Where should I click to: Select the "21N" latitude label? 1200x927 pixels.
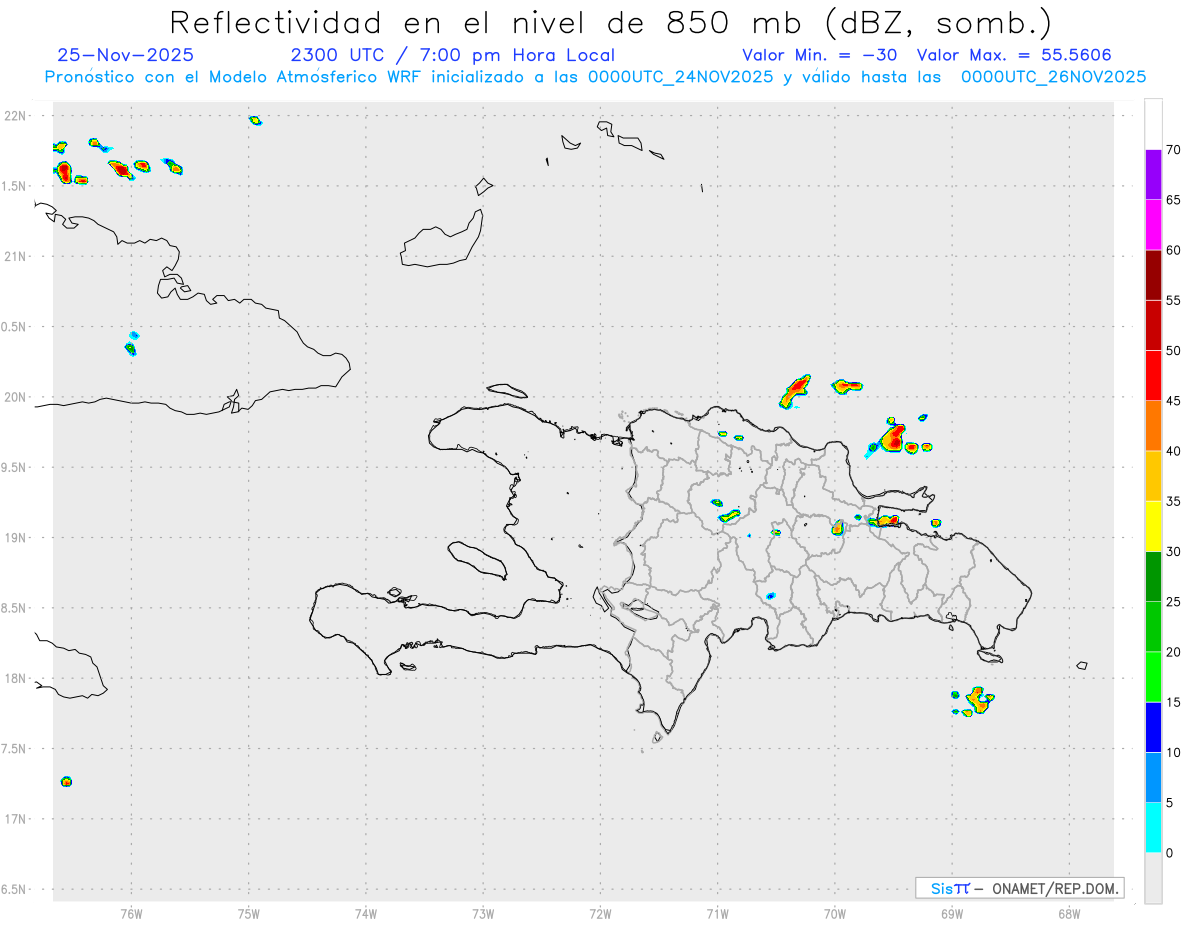[17, 257]
